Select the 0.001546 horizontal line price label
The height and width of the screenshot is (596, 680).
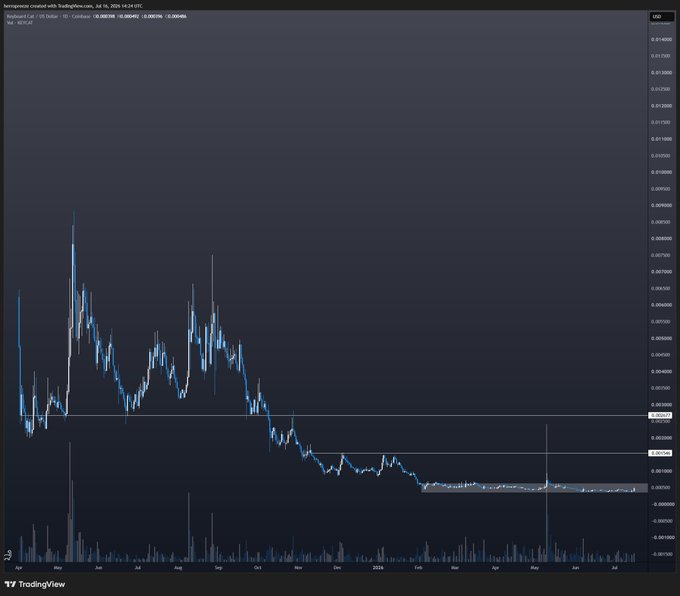[x=660, y=453]
